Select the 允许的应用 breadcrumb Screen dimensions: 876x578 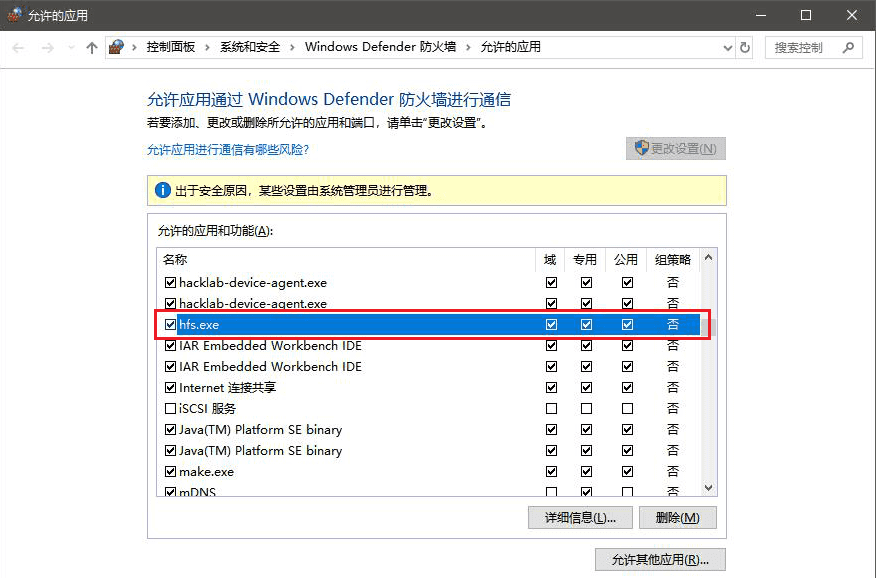511,47
